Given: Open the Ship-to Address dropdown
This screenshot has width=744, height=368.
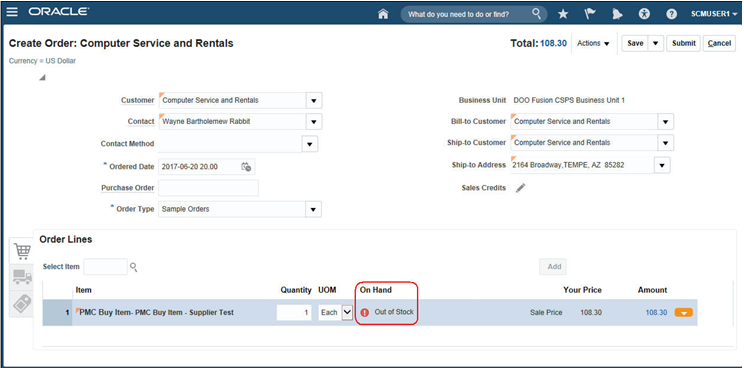Looking at the screenshot, I should pyautogui.click(x=662, y=165).
